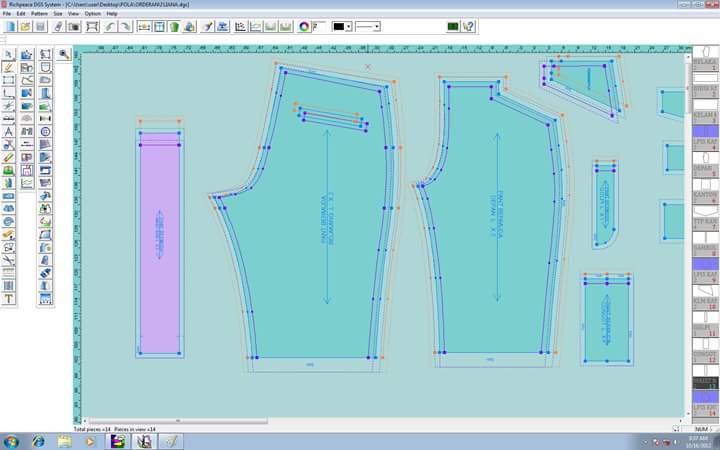Select the Text 'T' tool
720x450 pixels.
8,299
